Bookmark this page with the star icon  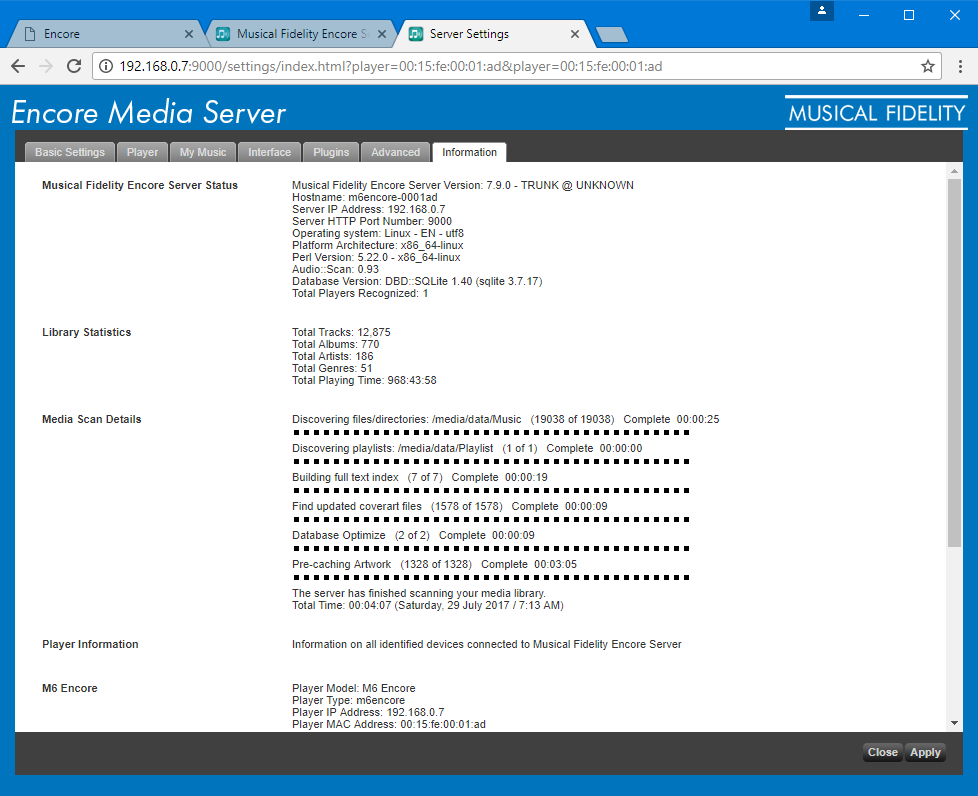[927, 66]
